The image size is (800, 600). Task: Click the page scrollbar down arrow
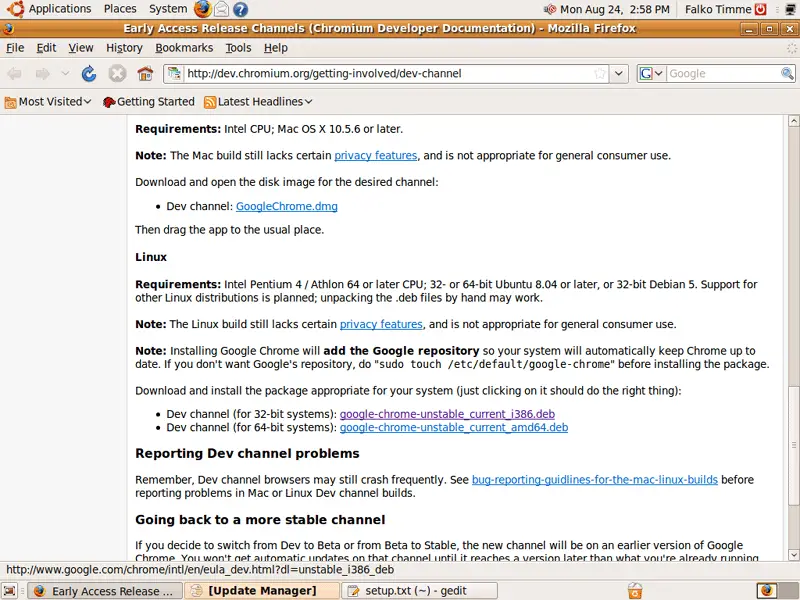(793, 554)
